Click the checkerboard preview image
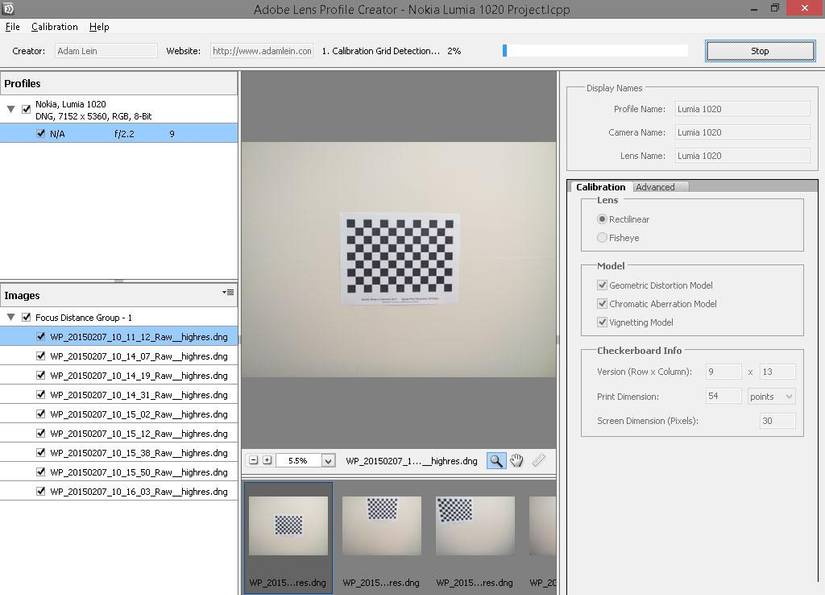 (x=399, y=259)
